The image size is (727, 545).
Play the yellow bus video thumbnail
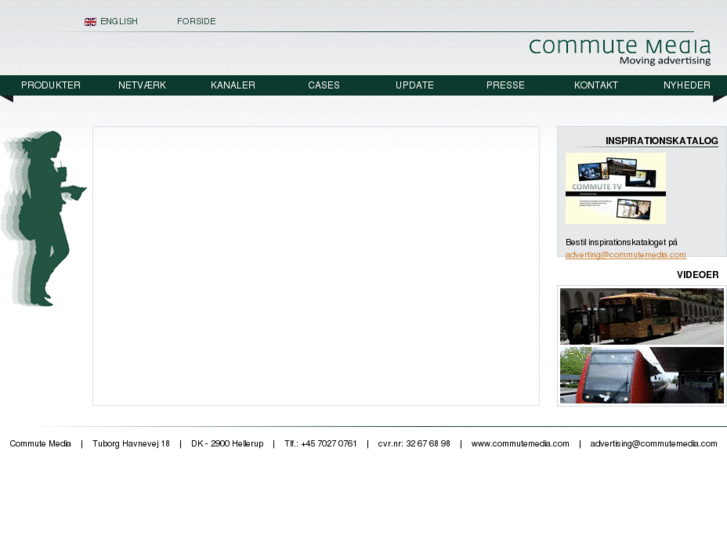tap(642, 316)
